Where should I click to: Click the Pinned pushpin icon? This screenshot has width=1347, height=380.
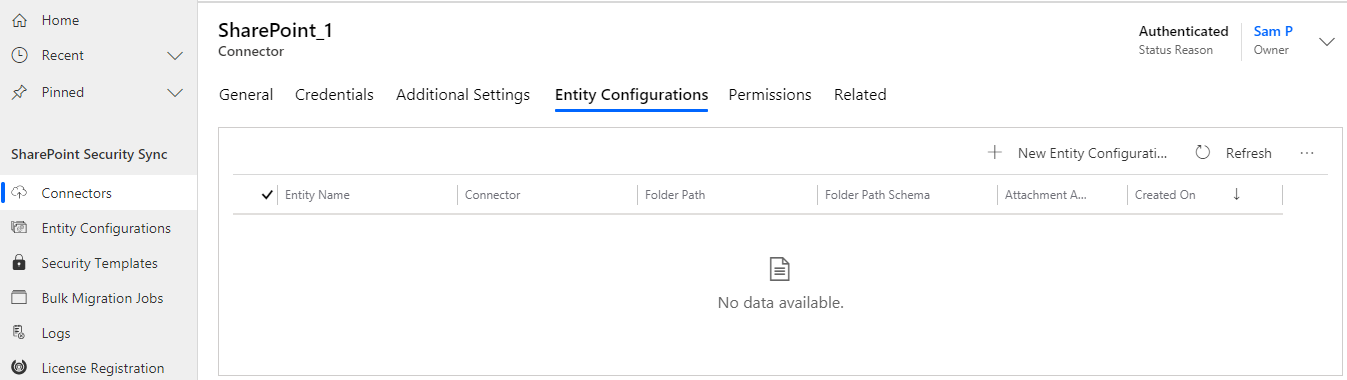[19, 92]
